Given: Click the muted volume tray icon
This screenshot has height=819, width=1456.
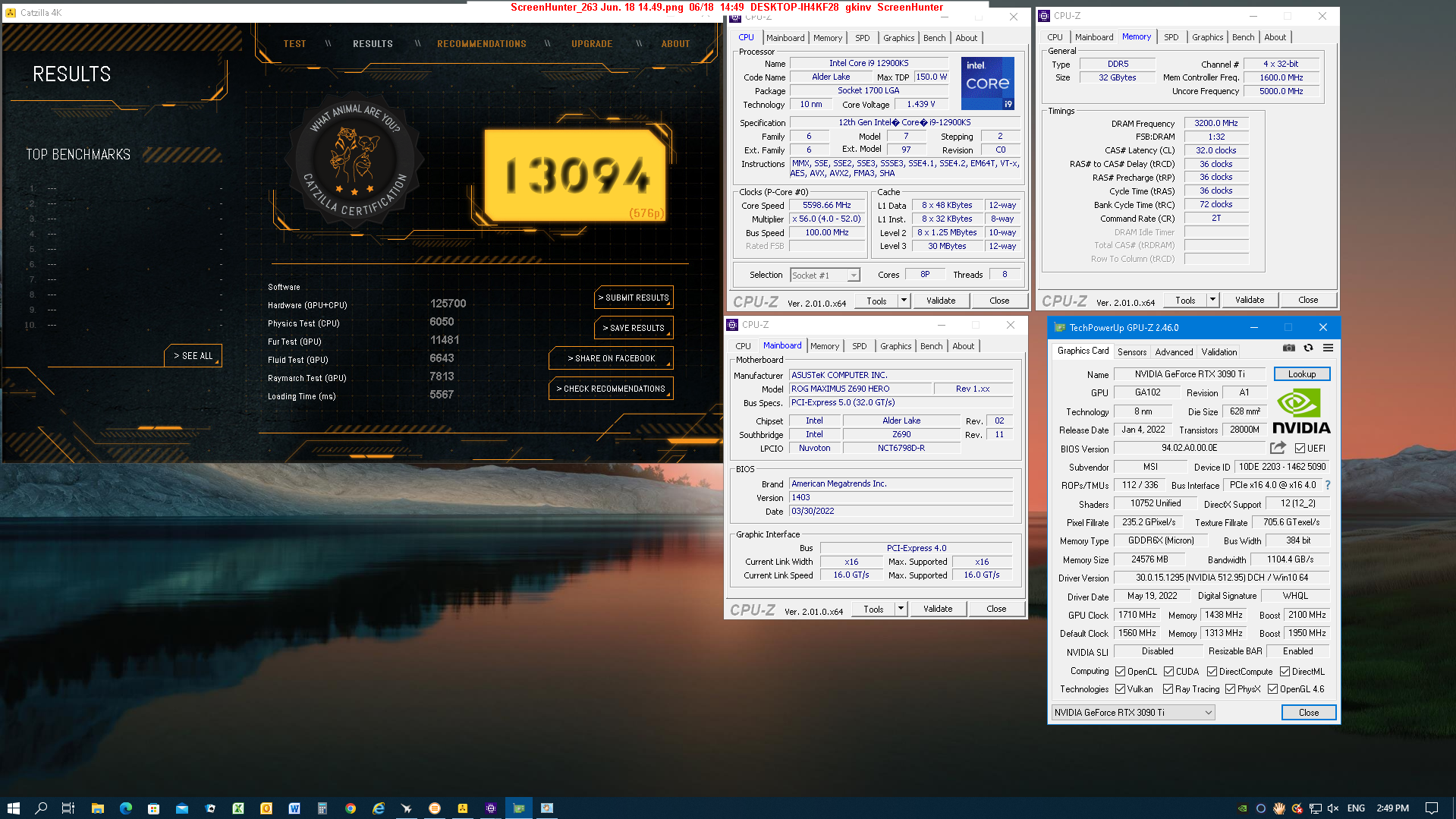Looking at the screenshot, I should (1333, 808).
